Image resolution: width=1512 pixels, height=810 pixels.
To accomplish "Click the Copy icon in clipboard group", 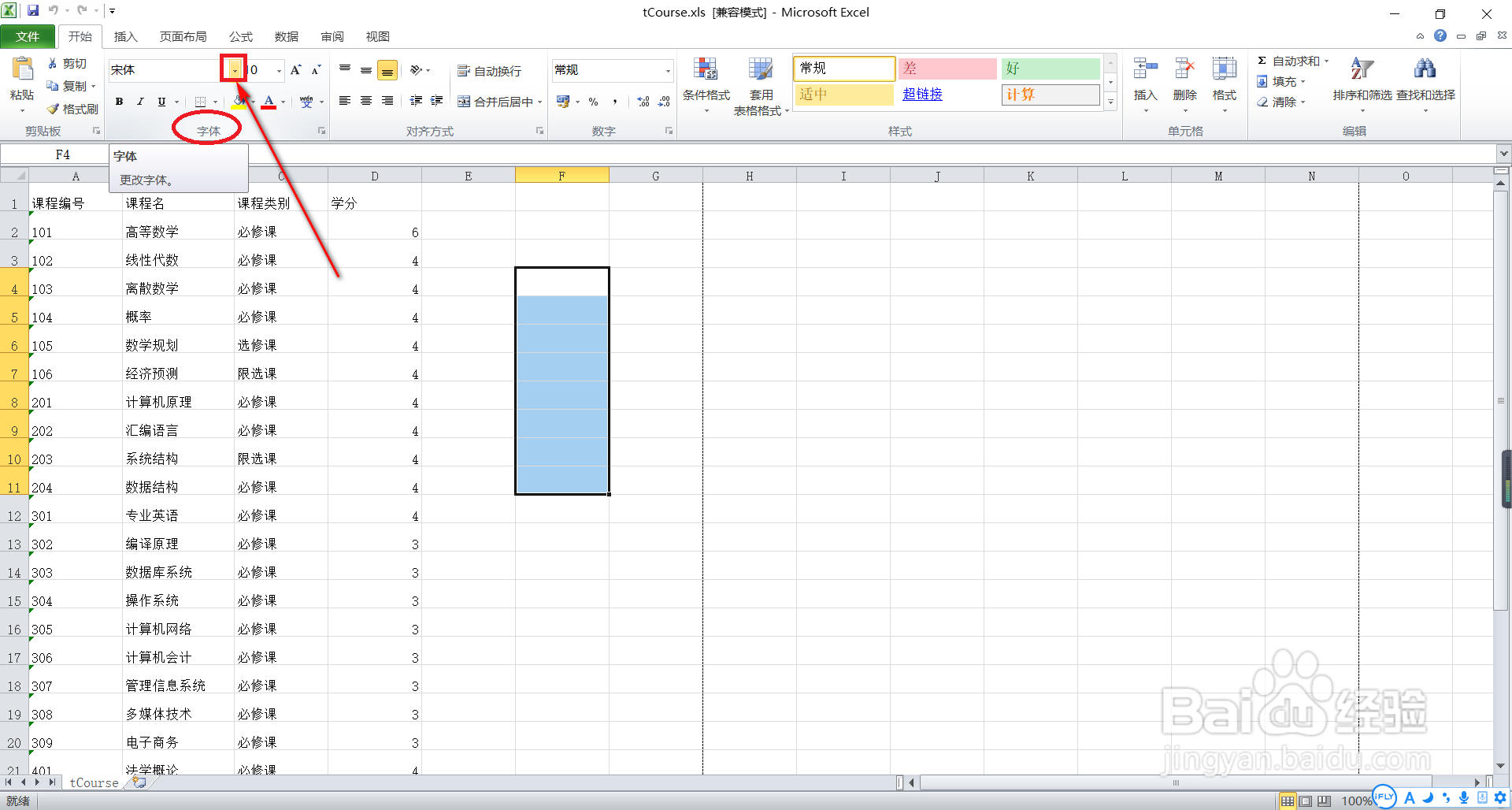I will coord(53,86).
